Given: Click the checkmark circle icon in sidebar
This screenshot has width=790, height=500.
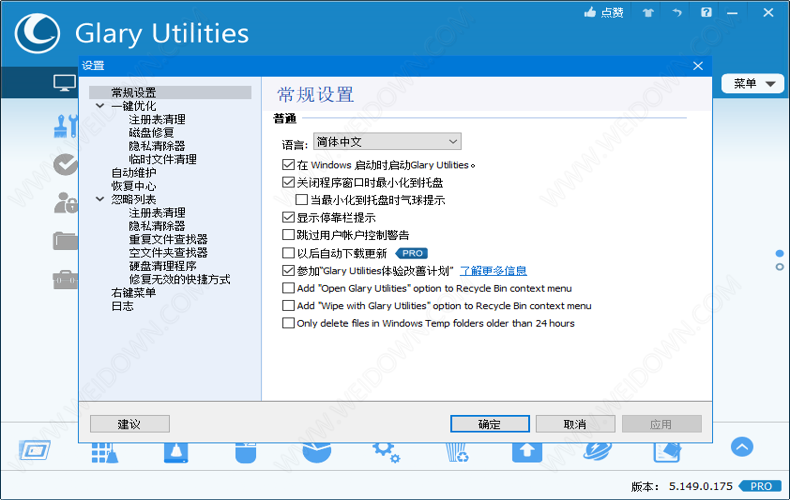Looking at the screenshot, I should pyautogui.click(x=66, y=165).
